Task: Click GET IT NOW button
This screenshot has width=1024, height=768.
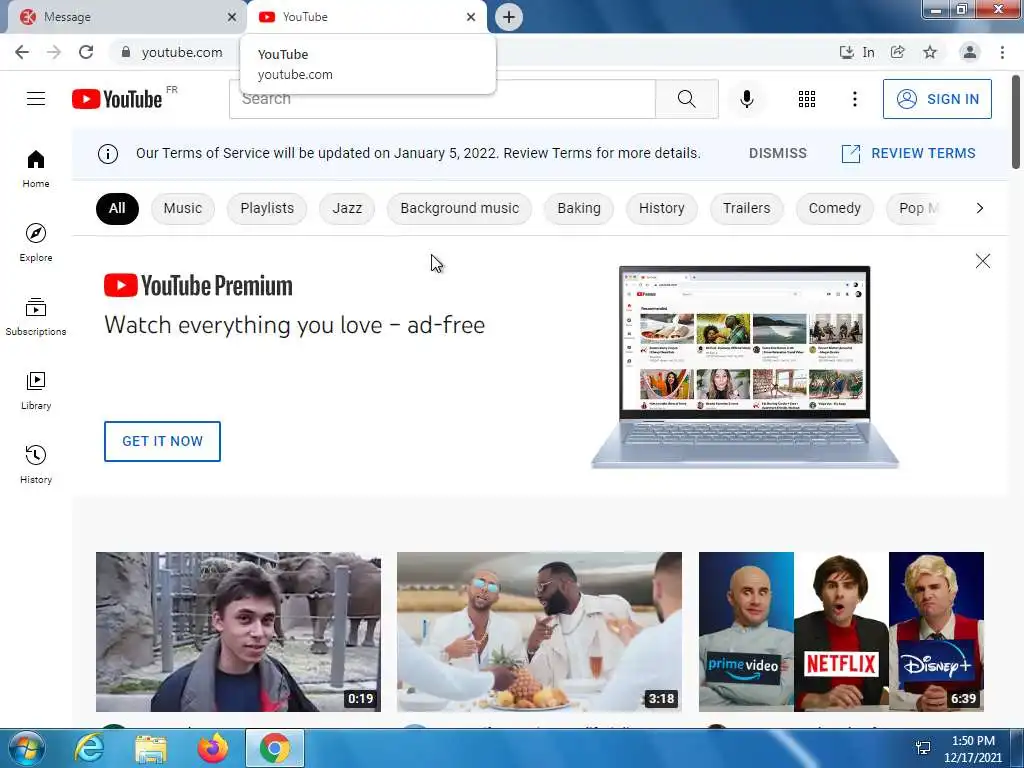Action: click(x=163, y=441)
